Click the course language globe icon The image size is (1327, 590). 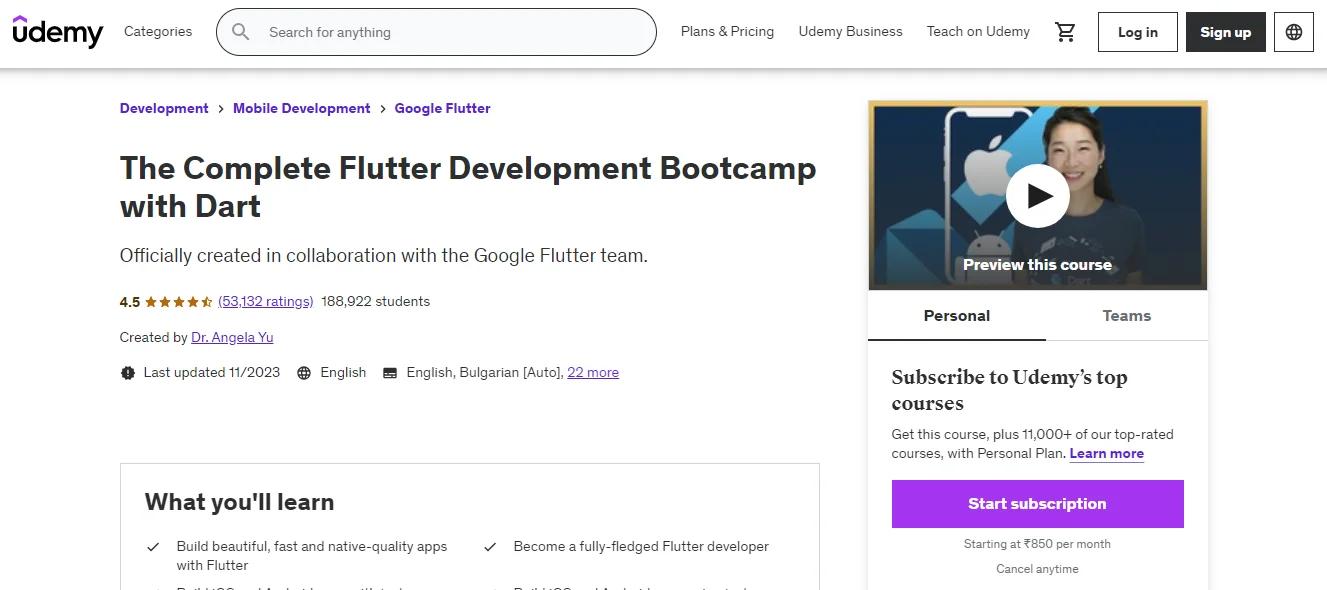(304, 372)
